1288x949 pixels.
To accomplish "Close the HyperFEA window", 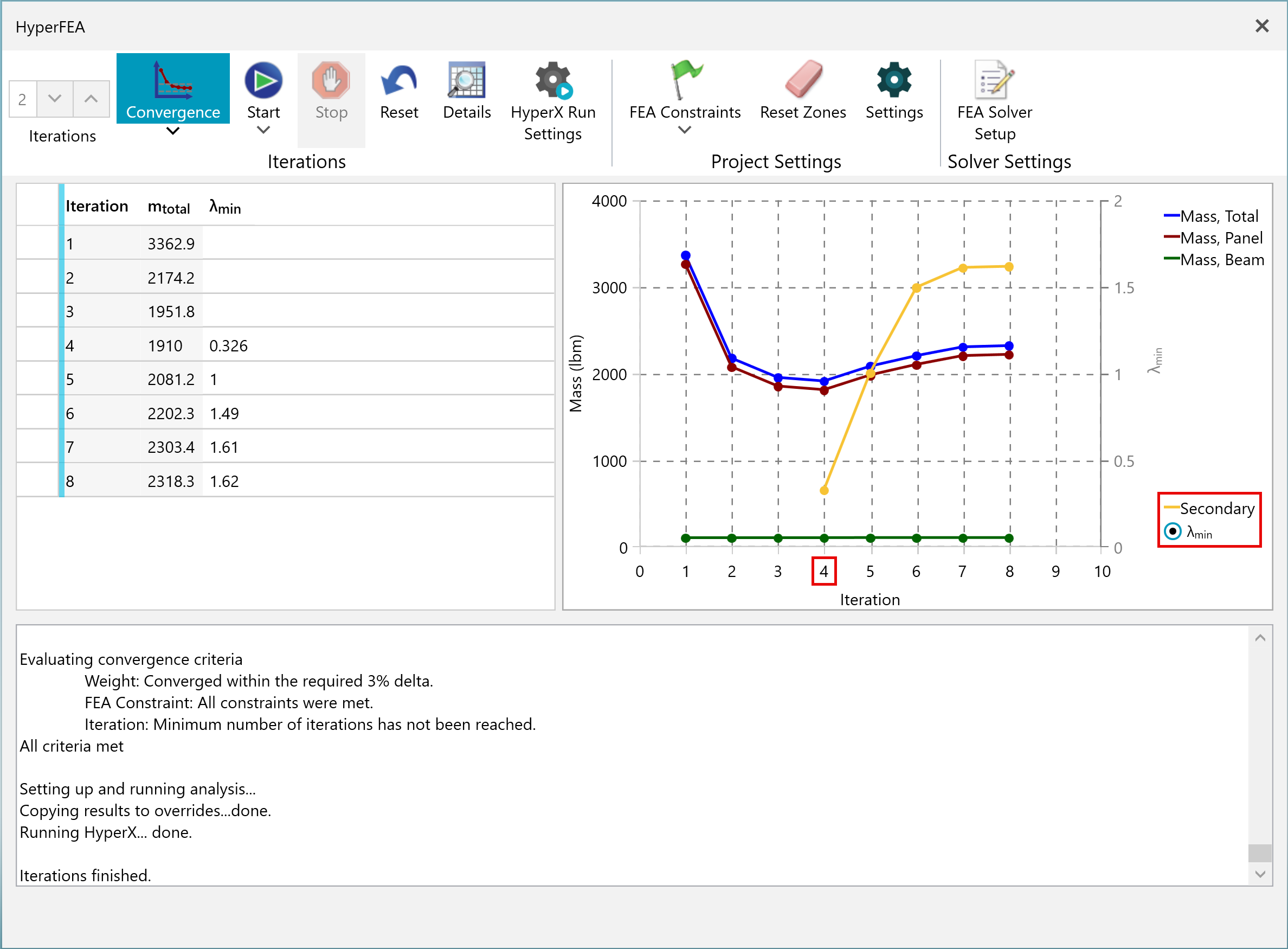I will point(1261,26).
